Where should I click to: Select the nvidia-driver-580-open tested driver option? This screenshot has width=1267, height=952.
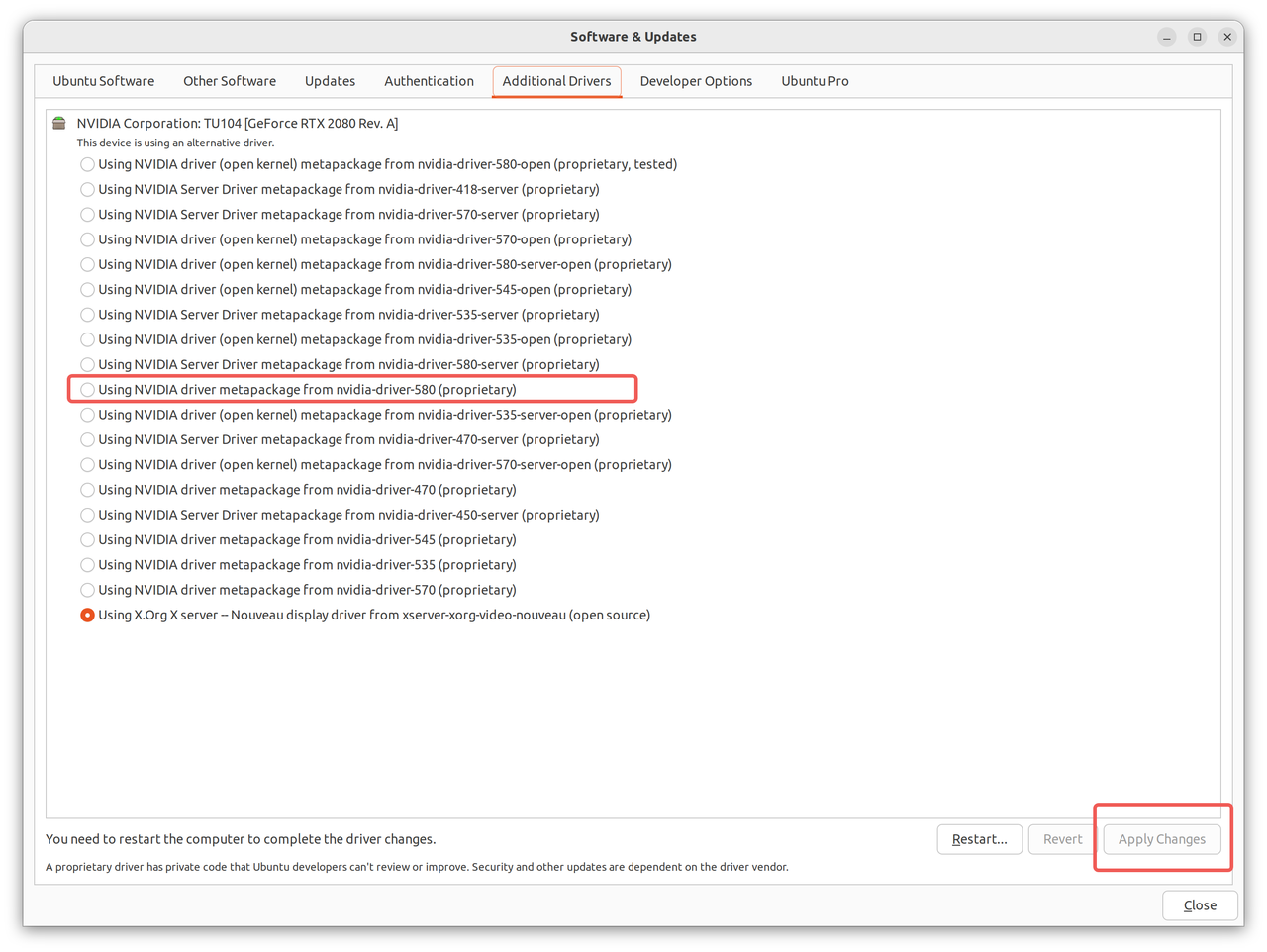click(x=379, y=164)
